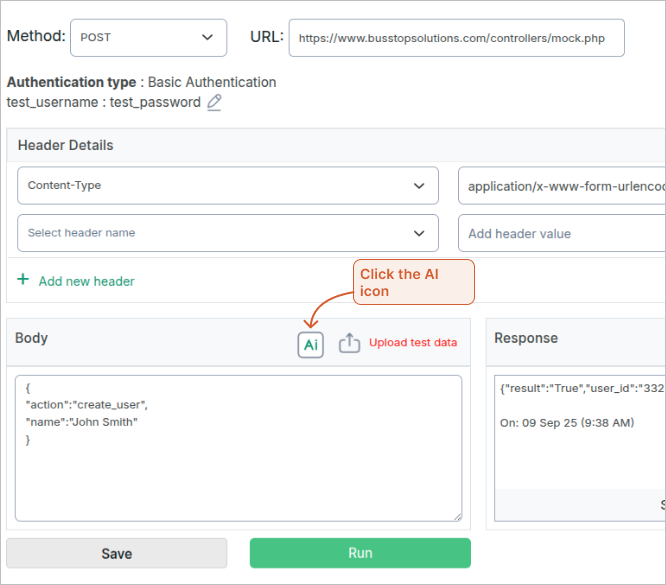
Task: Expand the Content-Type header name dropdown
Action: (x=228, y=185)
